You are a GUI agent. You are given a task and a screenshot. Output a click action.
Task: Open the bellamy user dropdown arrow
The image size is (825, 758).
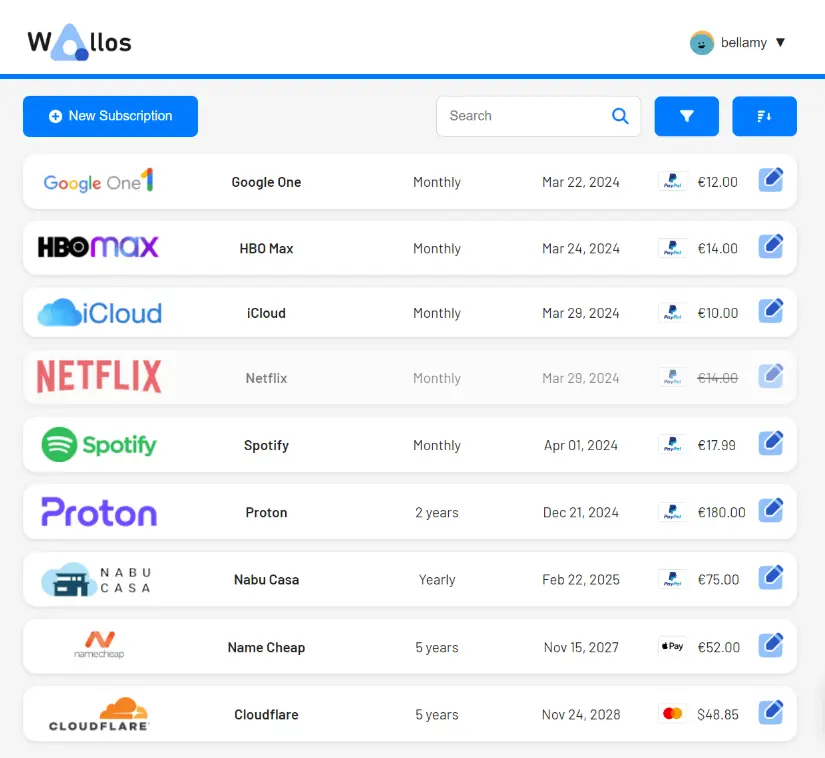(780, 43)
